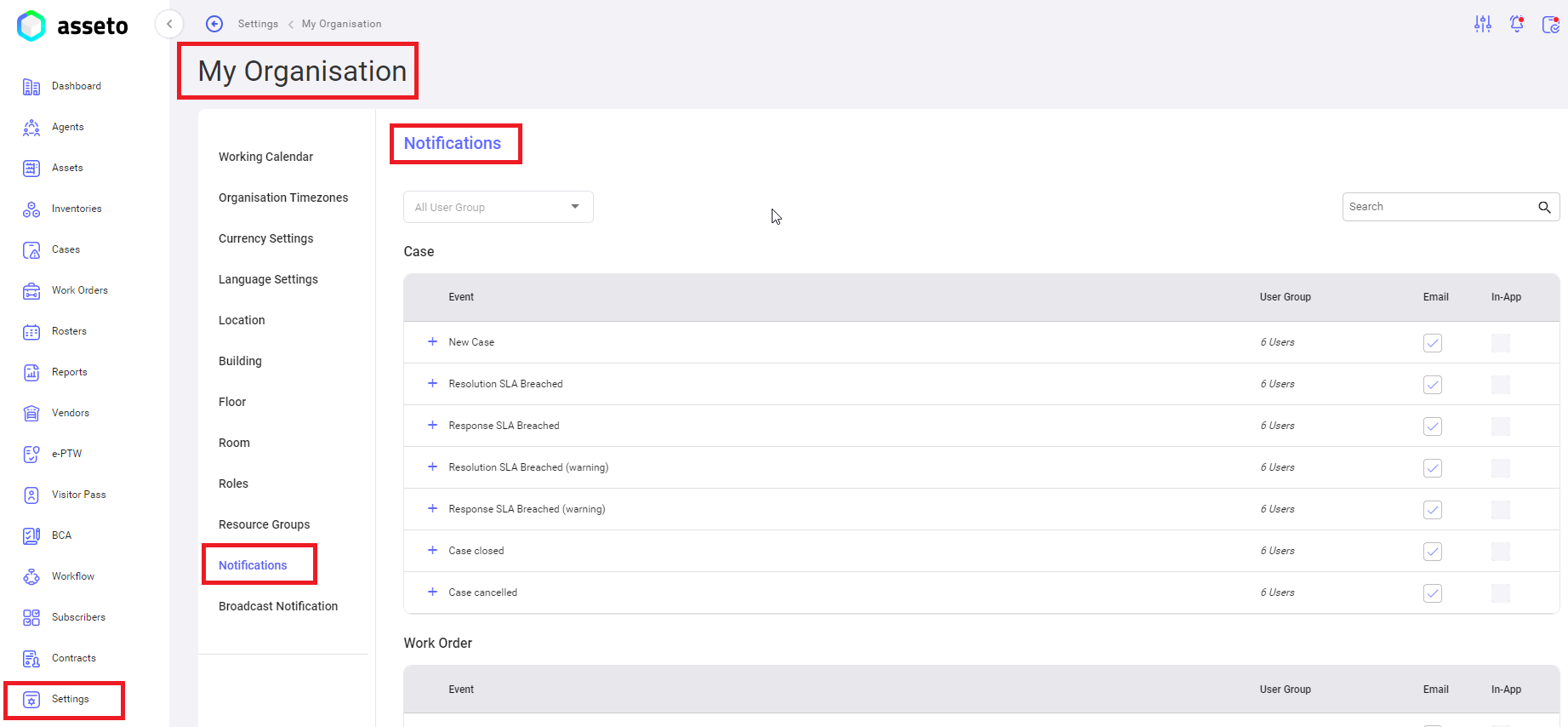Toggle Email checkbox for Case closed
Image resolution: width=1568 pixels, height=727 pixels.
coord(1433,552)
